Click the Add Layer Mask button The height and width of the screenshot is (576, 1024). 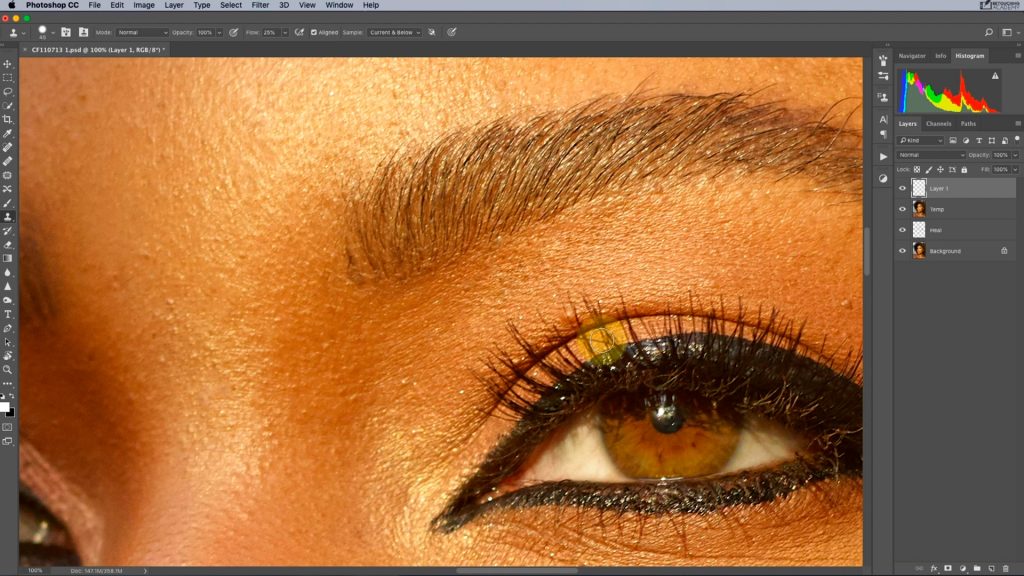click(948, 567)
